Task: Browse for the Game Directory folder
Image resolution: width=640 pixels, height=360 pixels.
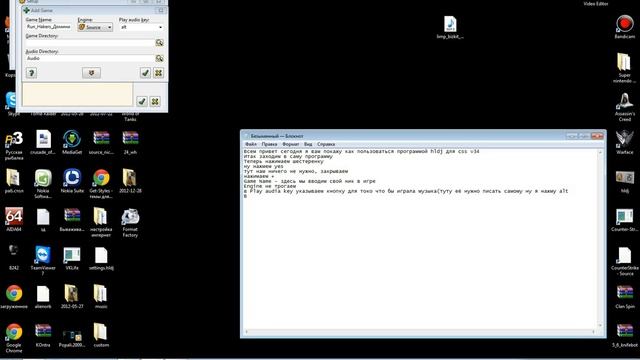Action: [160, 43]
